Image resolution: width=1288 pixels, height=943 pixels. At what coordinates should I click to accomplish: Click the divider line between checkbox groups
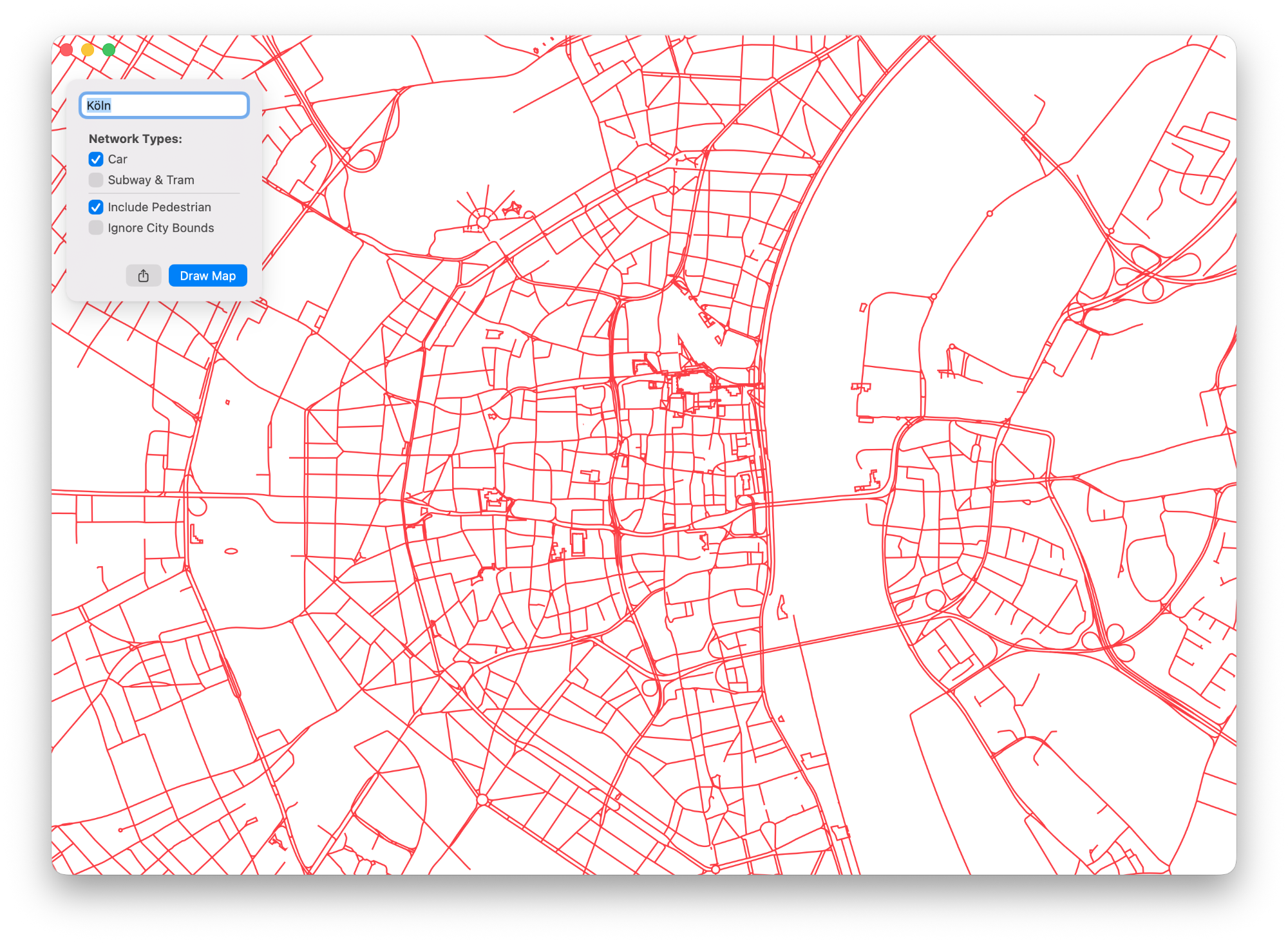pos(164,193)
